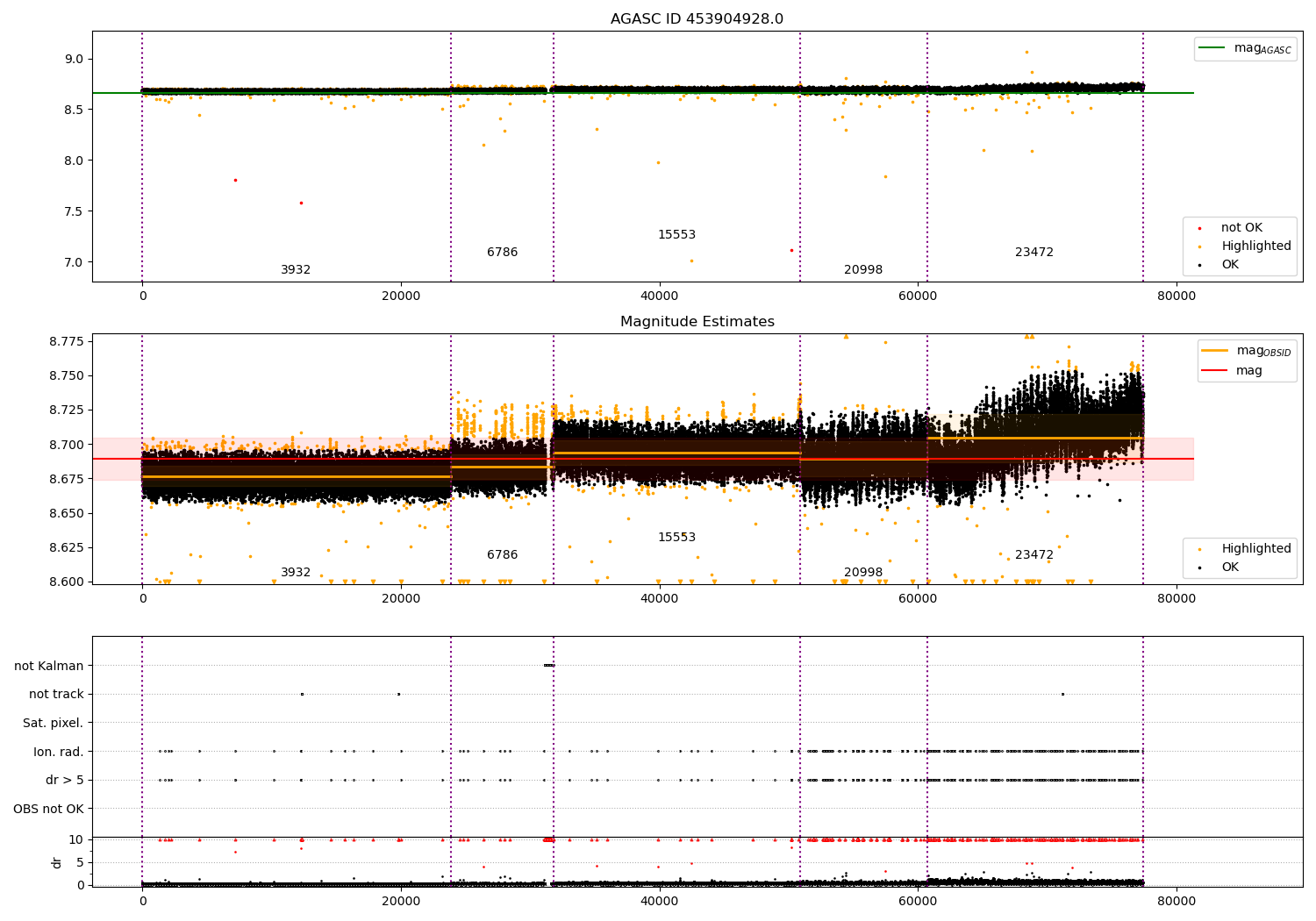Click the red 'mag' line sample in middle legend
Image resolution: width=1316 pixels, height=921 pixels.
[1214, 371]
